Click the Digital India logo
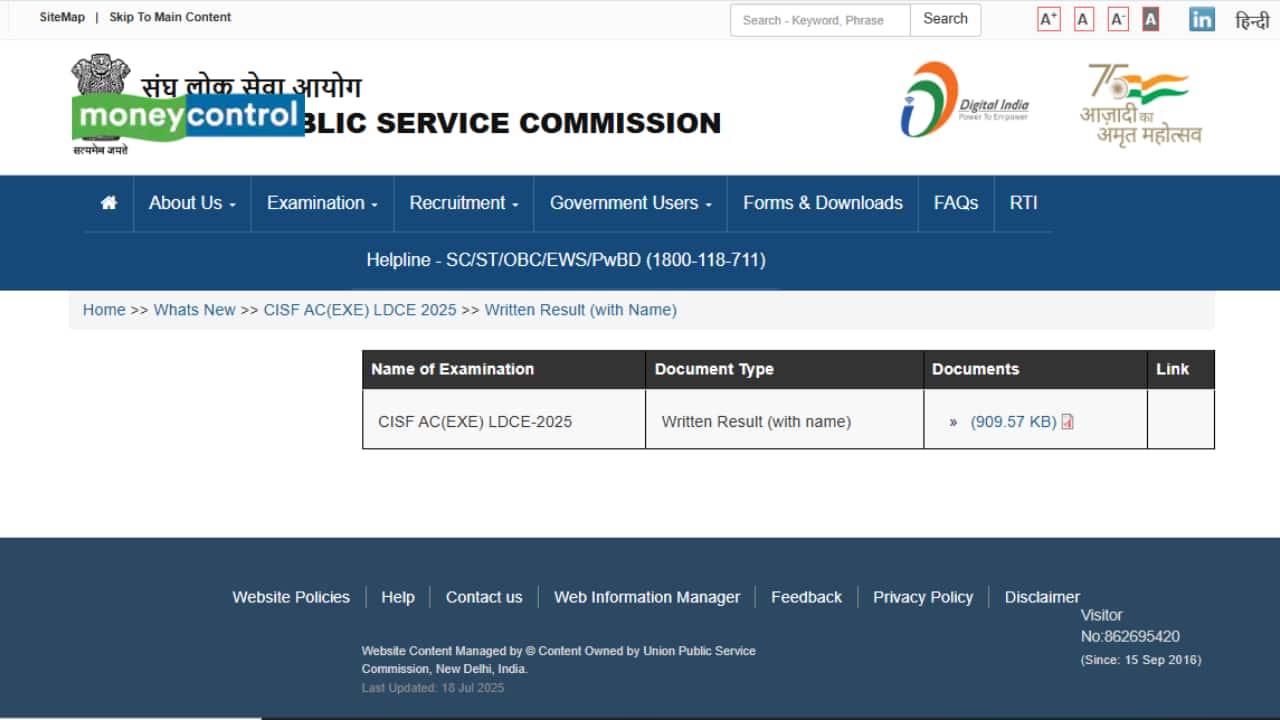This screenshot has height=720, width=1280. coord(964,101)
